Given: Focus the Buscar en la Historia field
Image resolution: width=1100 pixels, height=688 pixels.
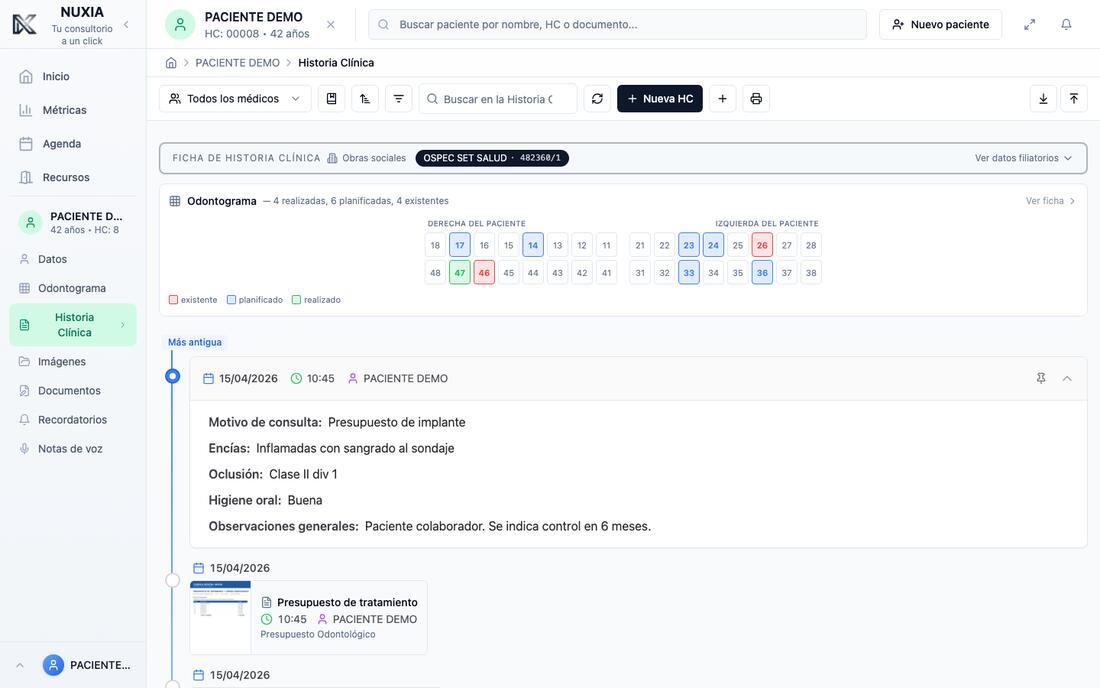Looking at the screenshot, I should [498, 99].
